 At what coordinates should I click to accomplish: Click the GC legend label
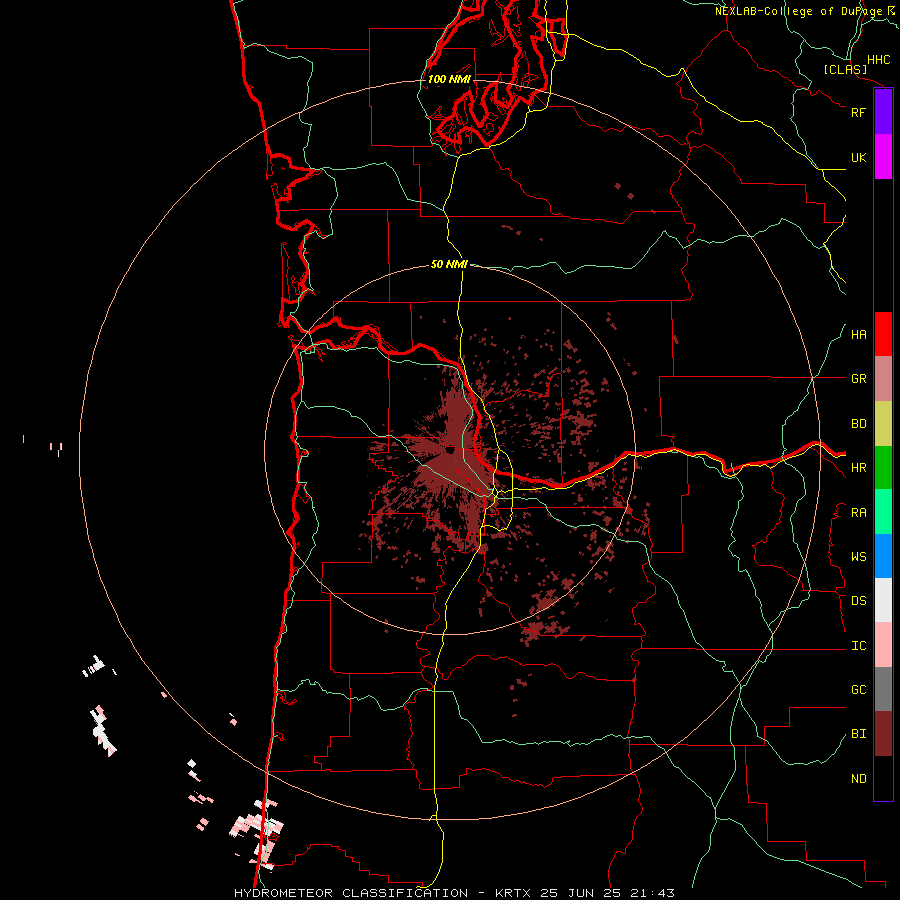coord(858,690)
